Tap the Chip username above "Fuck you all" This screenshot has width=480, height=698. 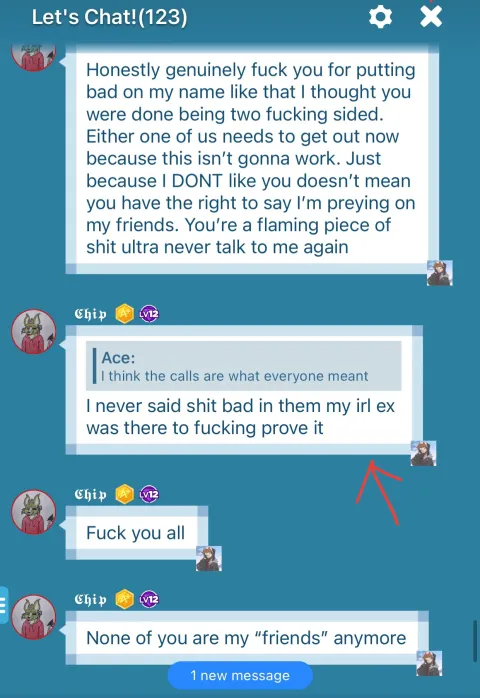tap(90, 494)
